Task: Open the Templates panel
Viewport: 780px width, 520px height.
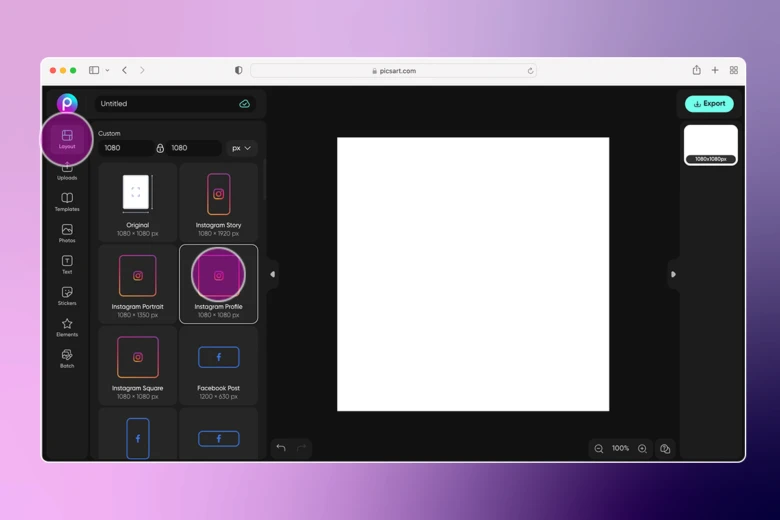Action: [67, 201]
